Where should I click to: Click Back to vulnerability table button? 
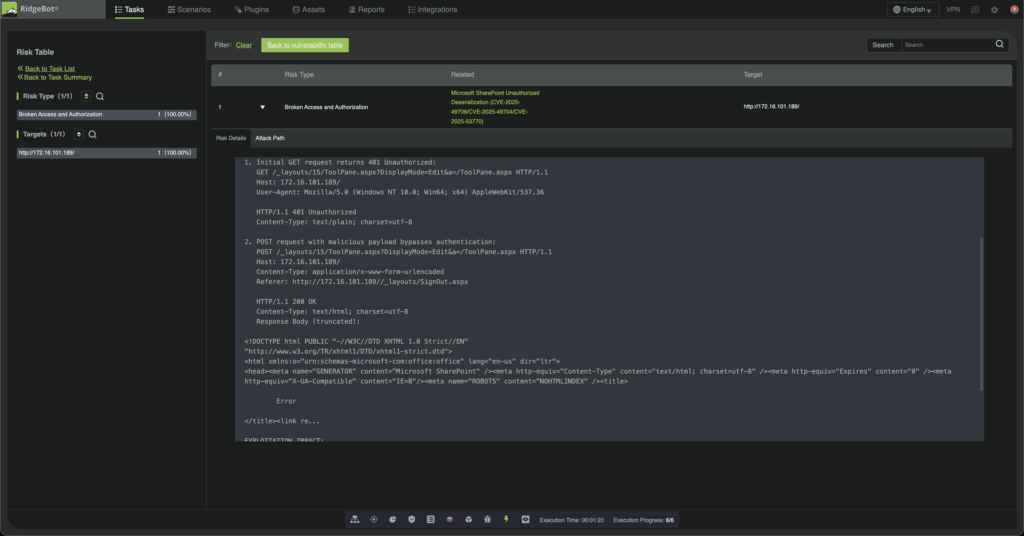[305, 45]
